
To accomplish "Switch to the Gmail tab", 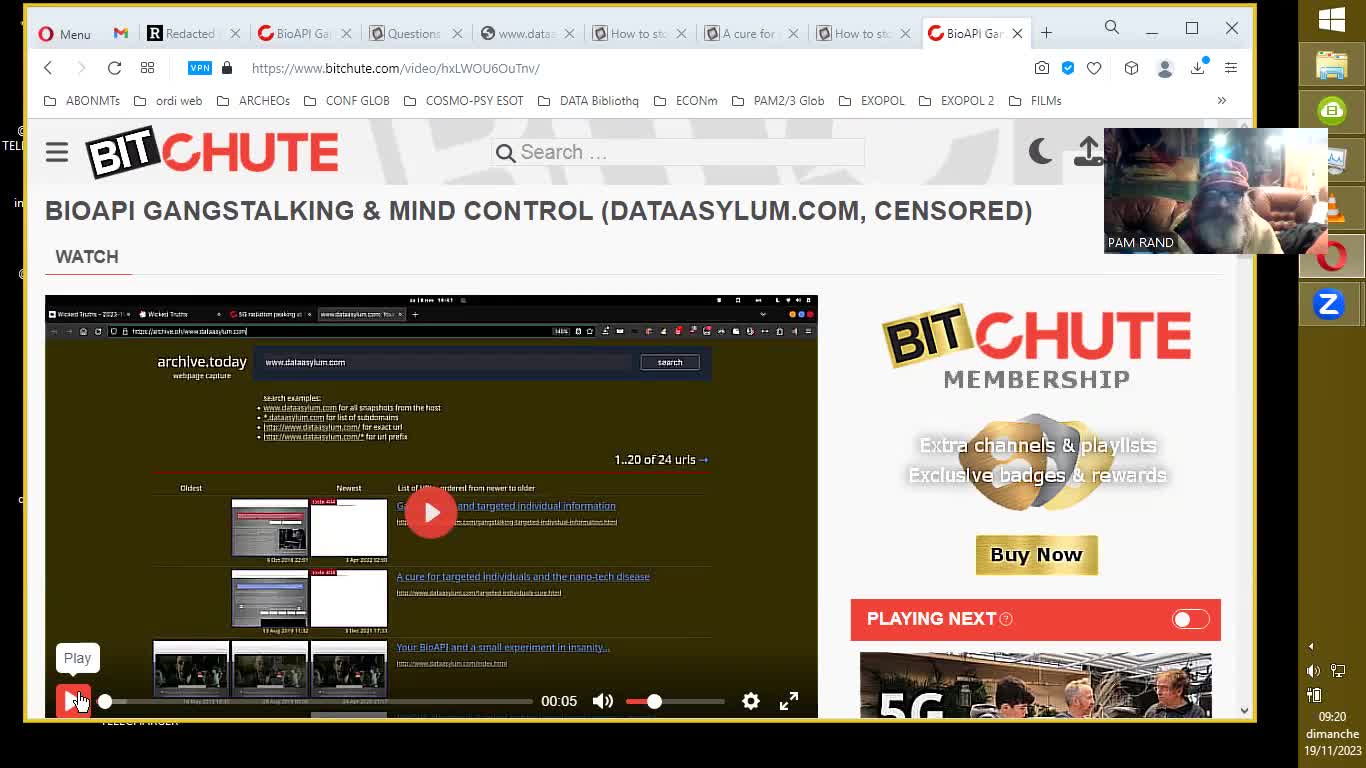I will point(121,33).
